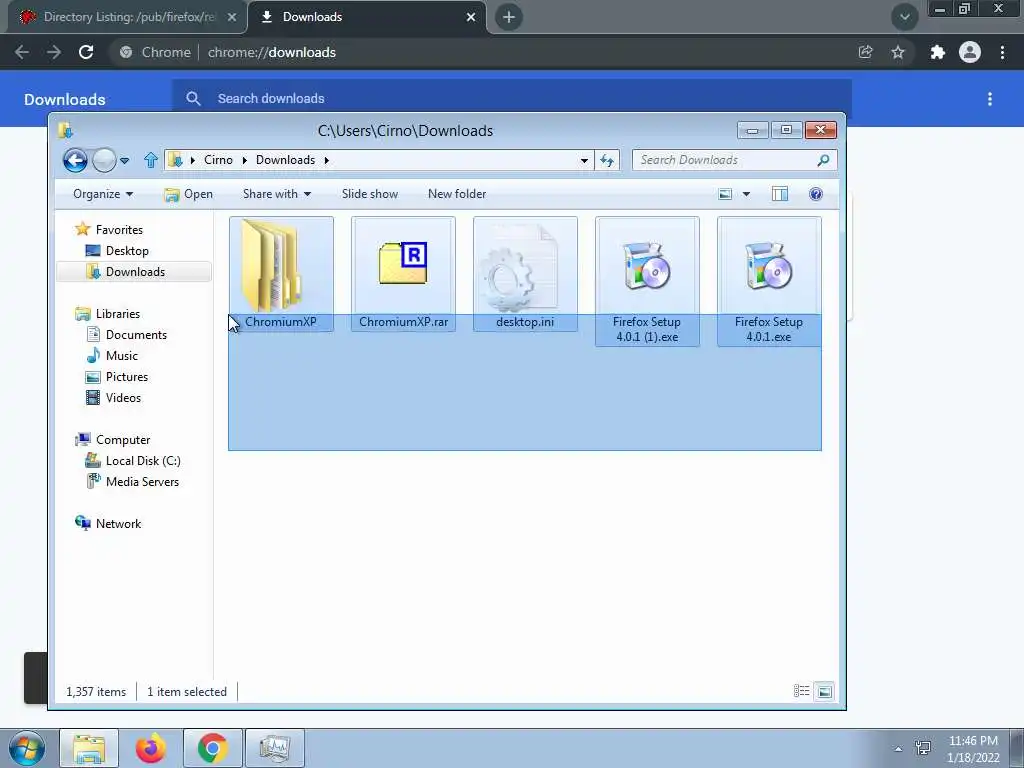Screen dimensions: 1024x768
Task: Reload the Chrome downloads page
Action: (x=86, y=52)
